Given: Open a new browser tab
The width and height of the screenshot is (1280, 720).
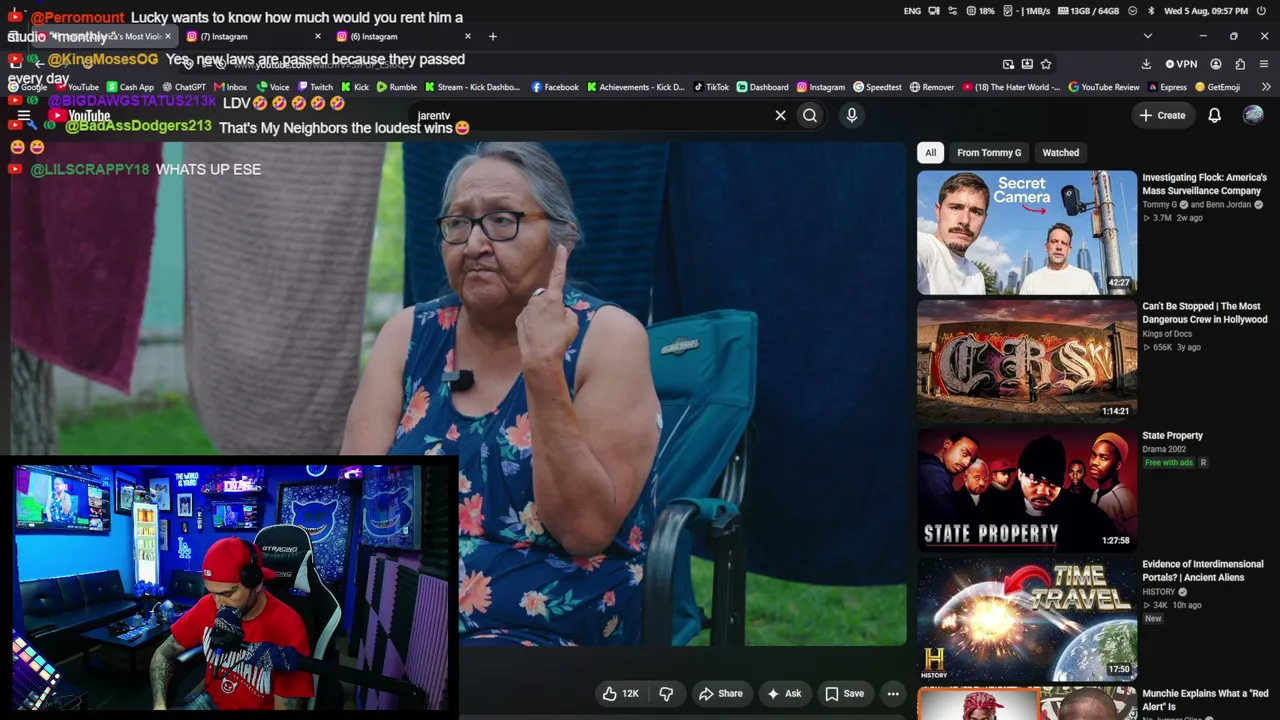Looking at the screenshot, I should (492, 37).
